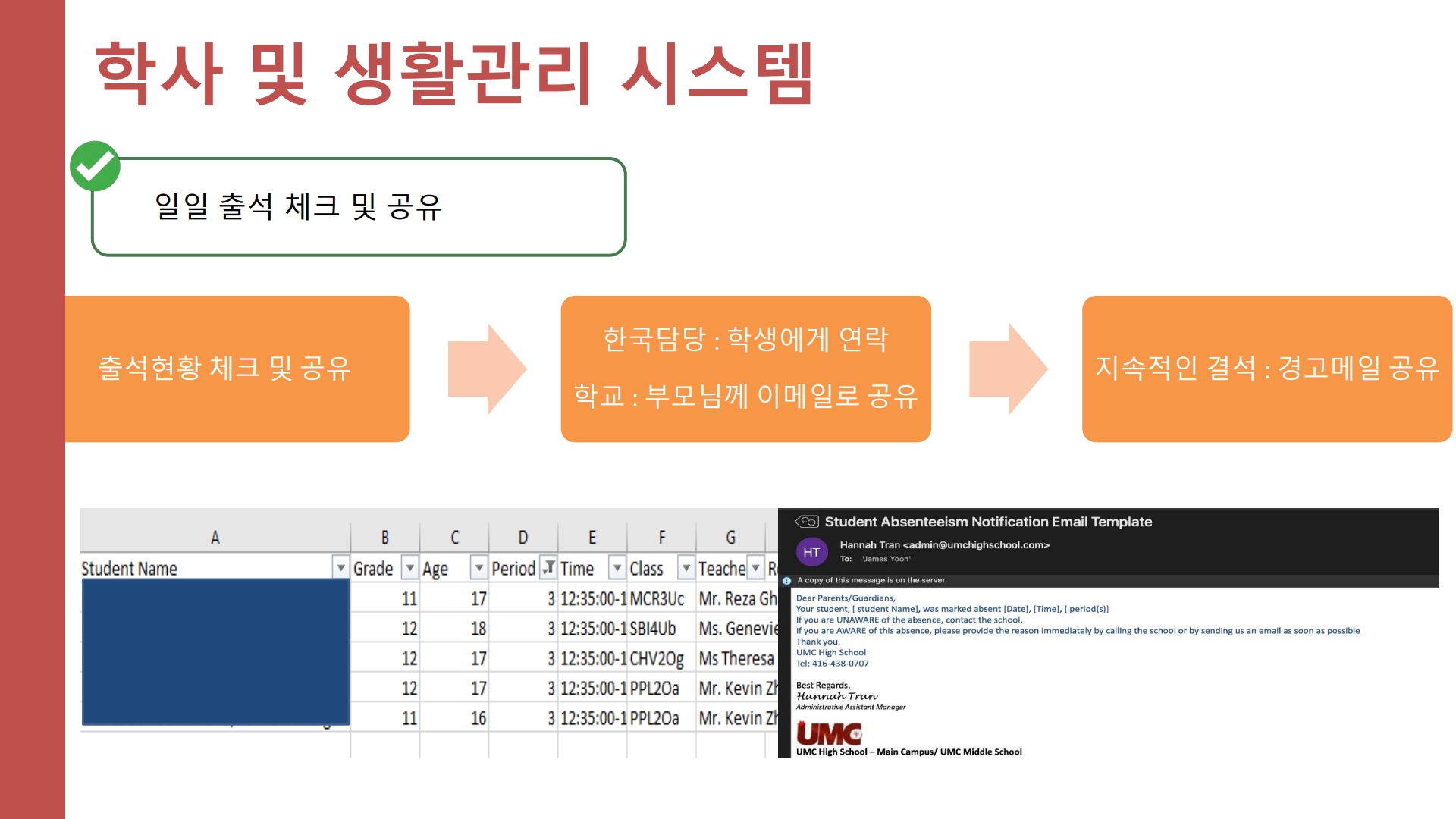Click the HT sender avatar
Viewport: 1456px width, 819px height.
click(811, 552)
